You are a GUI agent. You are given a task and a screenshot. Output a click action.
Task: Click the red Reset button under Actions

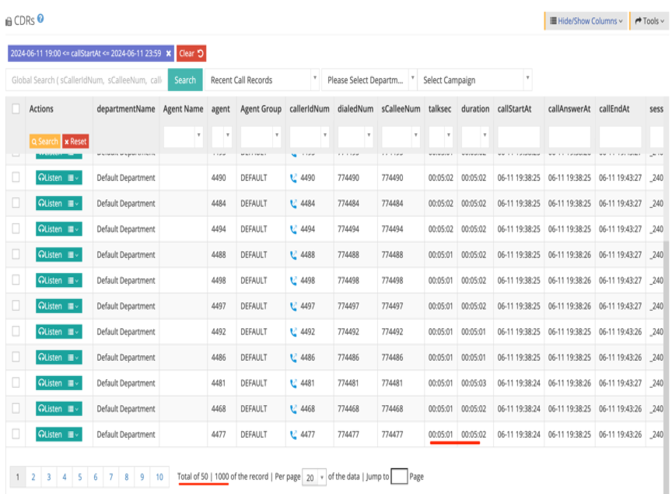point(76,142)
